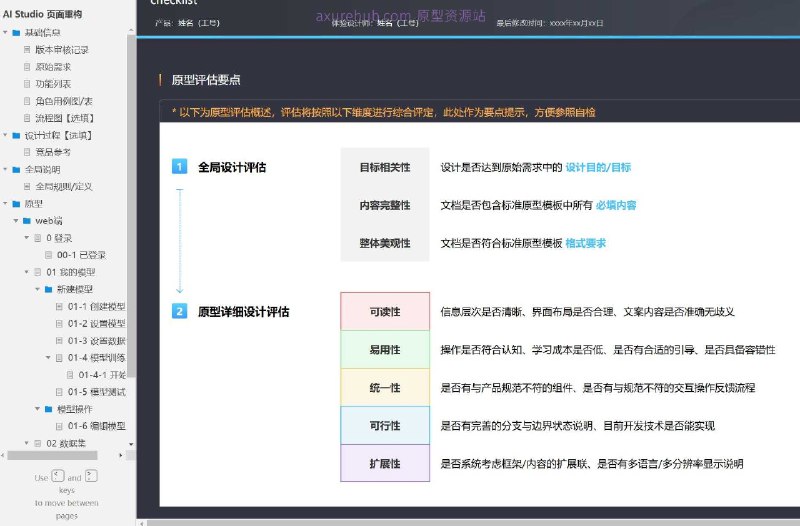Click the 整体美观性 label cell
Viewport: 800px width, 526px height.
tap(385, 243)
